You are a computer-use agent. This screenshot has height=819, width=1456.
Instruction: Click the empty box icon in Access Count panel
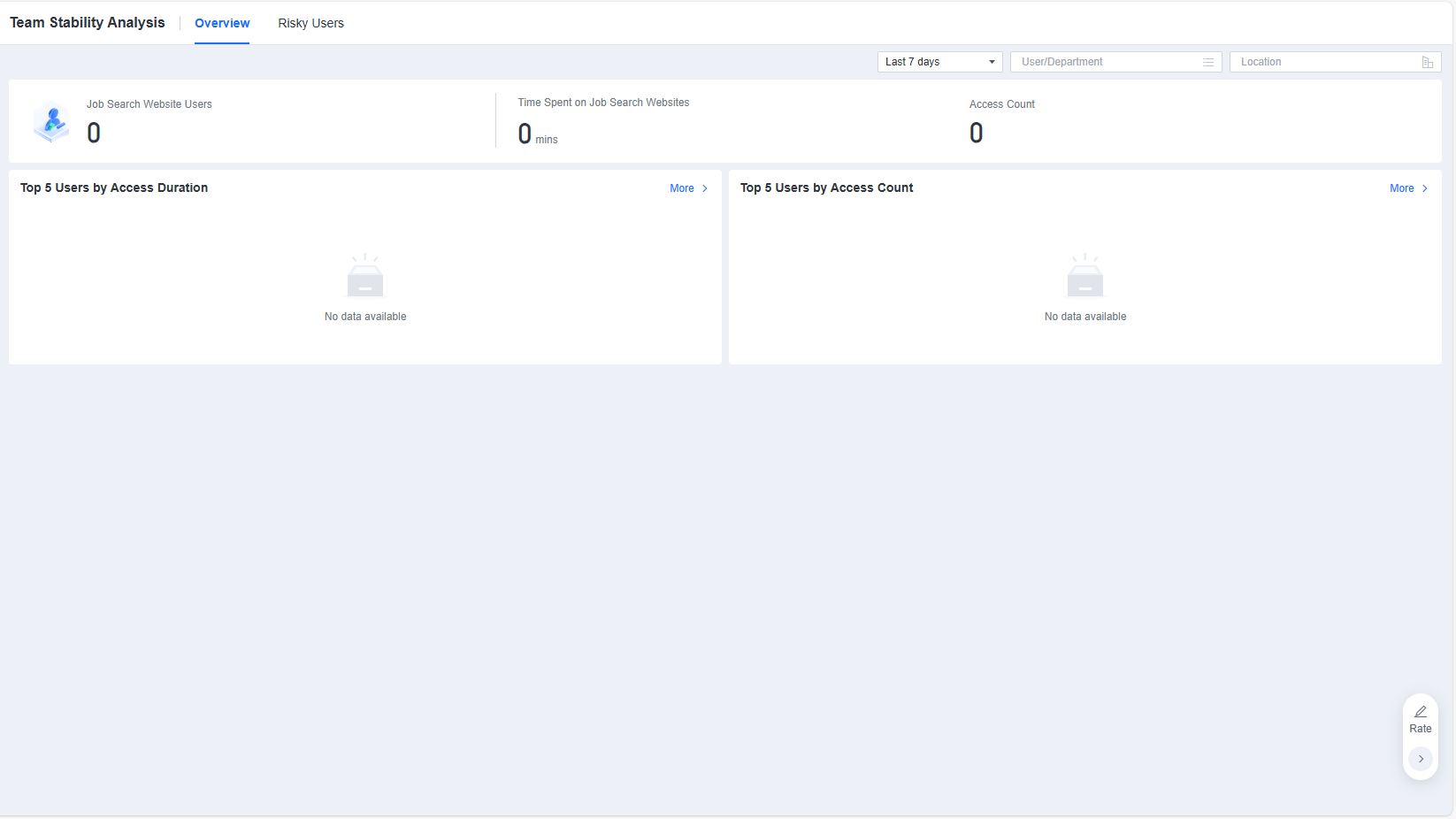pyautogui.click(x=1085, y=275)
